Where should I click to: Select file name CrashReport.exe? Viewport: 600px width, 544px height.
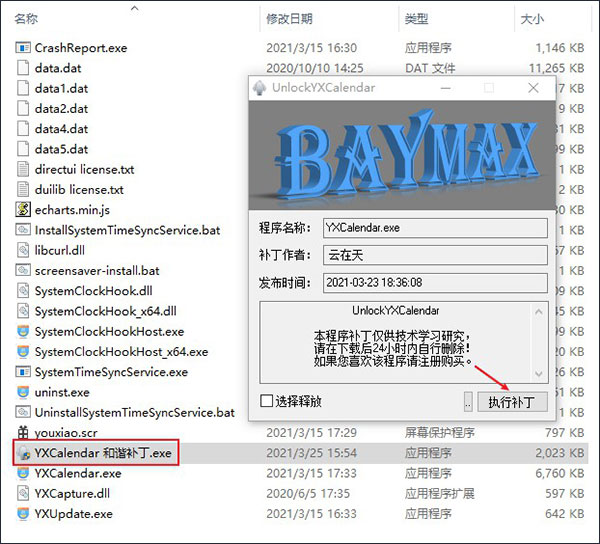(x=81, y=48)
